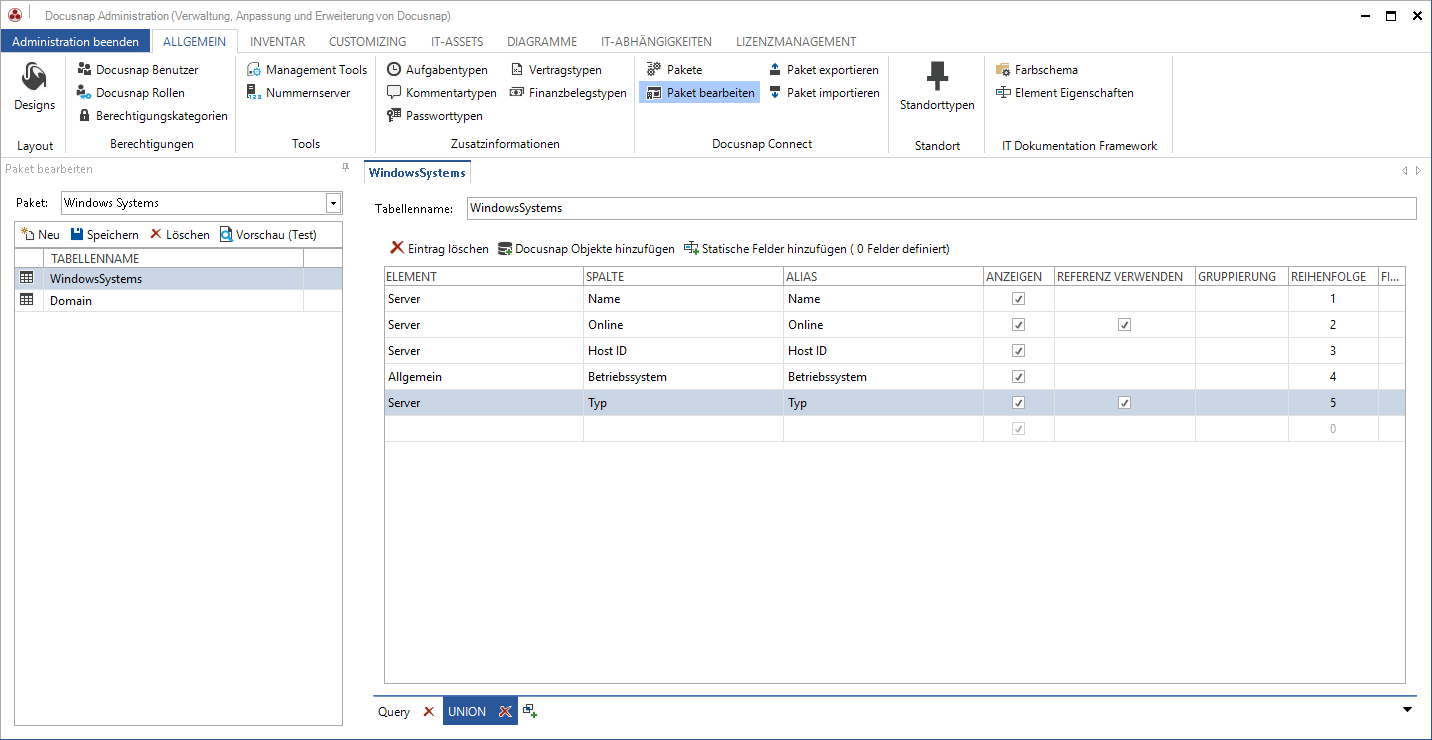This screenshot has width=1432, height=740.
Task: Click the Host ID Spalte cell
Action: point(684,351)
